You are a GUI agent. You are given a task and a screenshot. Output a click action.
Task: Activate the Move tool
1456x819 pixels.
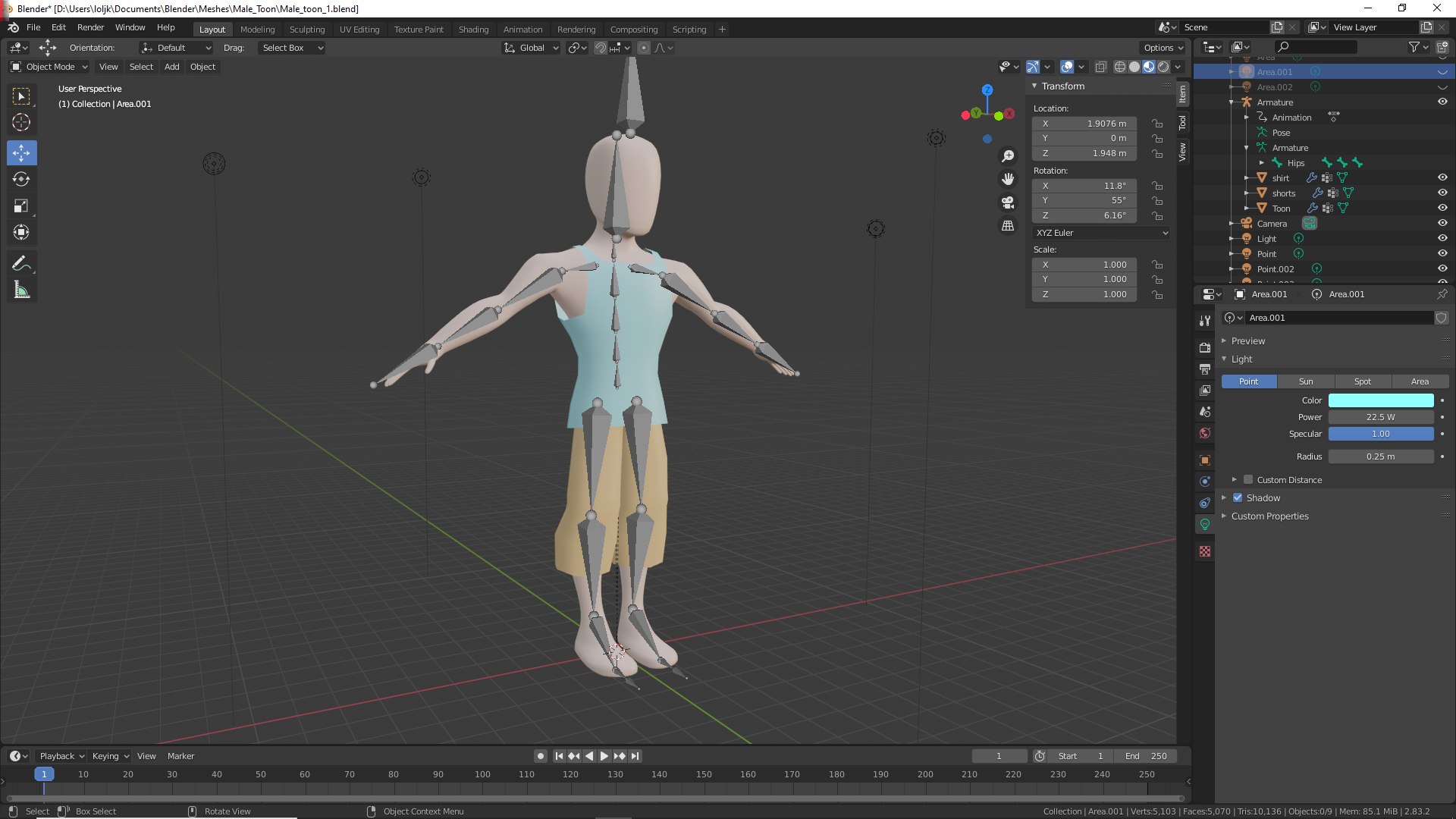(x=21, y=152)
